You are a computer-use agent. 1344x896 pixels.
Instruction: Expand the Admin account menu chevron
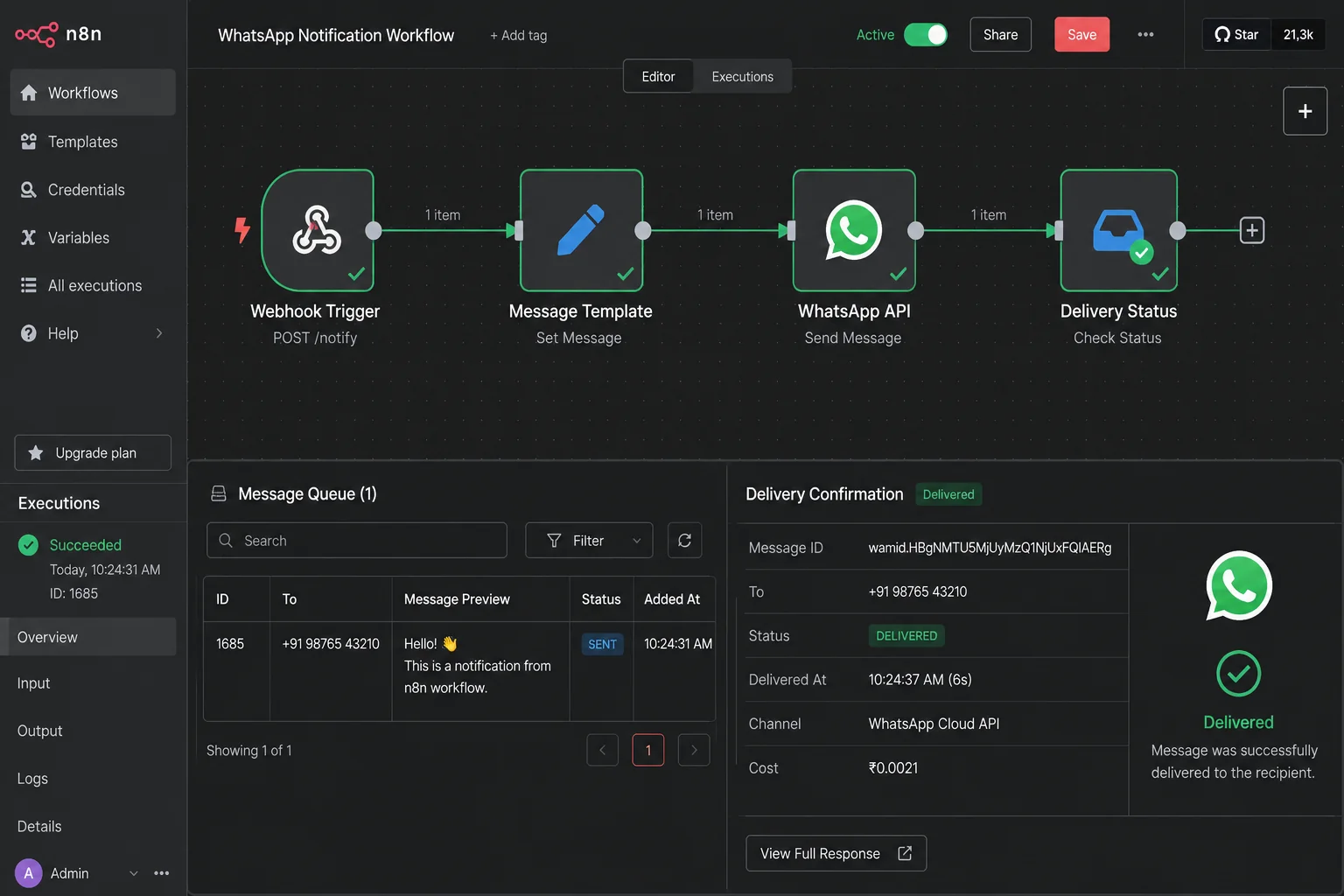coord(134,873)
